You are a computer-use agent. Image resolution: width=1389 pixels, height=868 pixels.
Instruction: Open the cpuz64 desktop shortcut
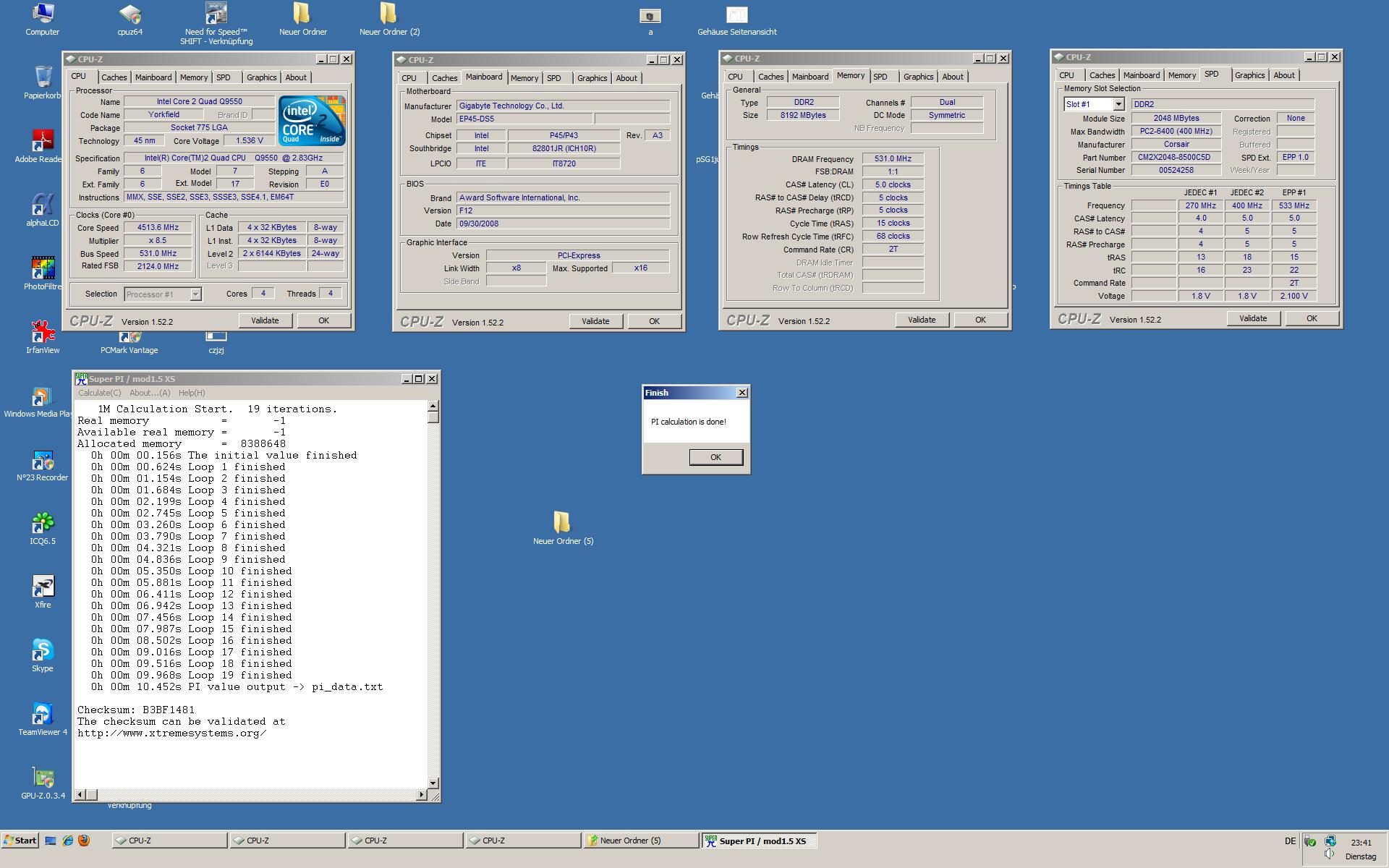point(129,19)
